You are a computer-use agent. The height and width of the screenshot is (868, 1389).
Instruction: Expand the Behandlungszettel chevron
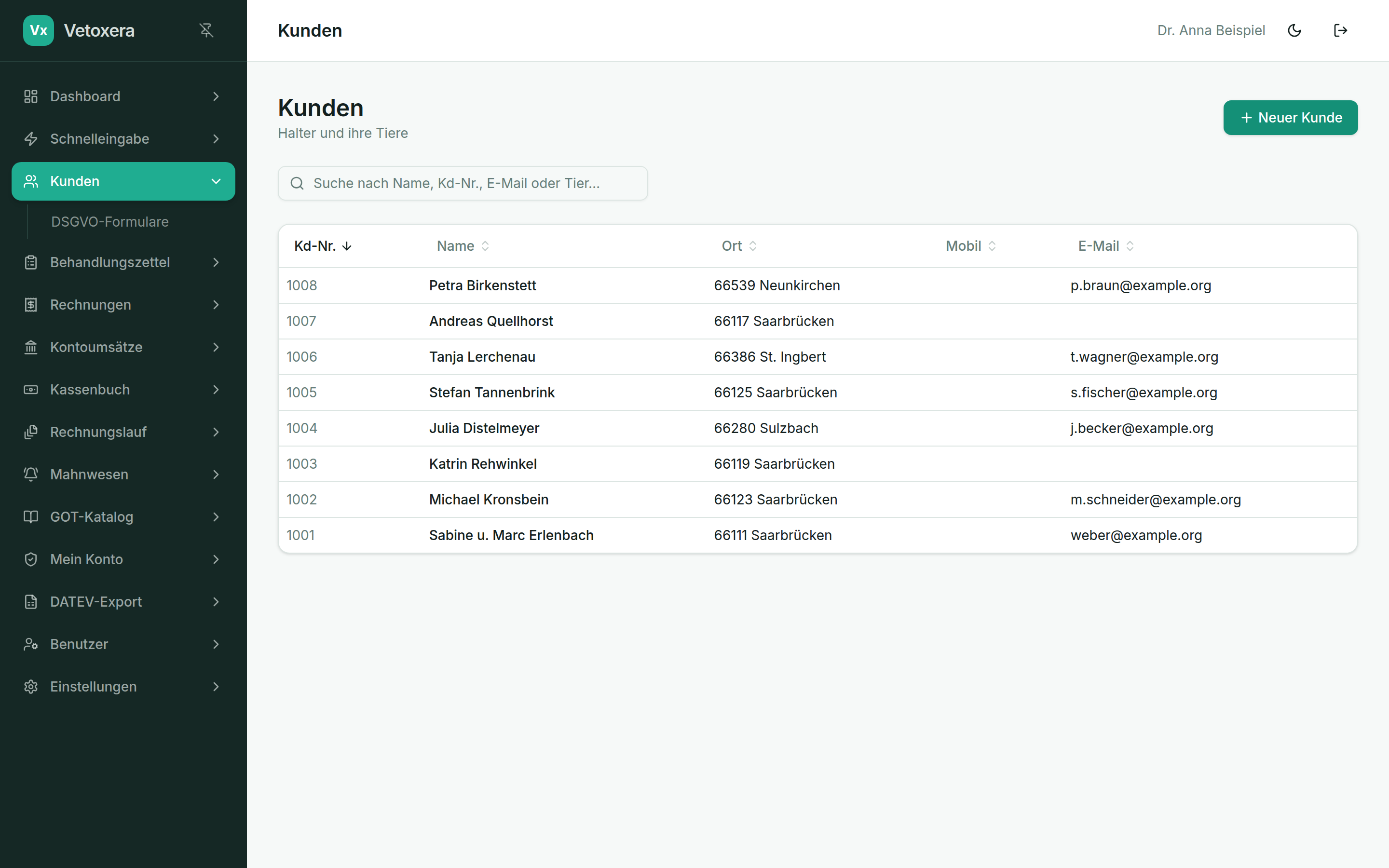click(x=216, y=262)
